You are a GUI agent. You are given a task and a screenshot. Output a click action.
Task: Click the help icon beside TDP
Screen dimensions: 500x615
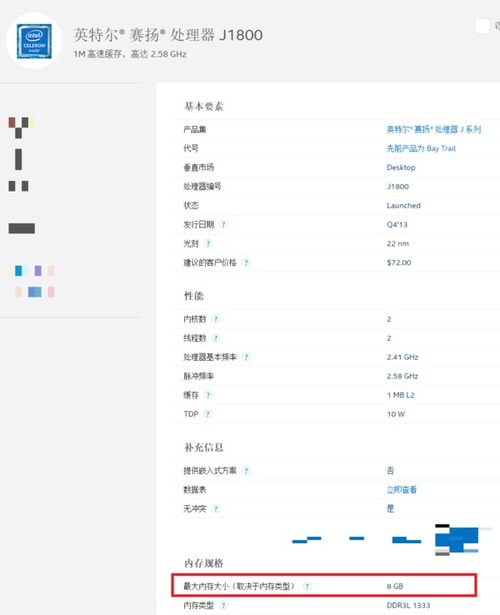click(x=208, y=414)
